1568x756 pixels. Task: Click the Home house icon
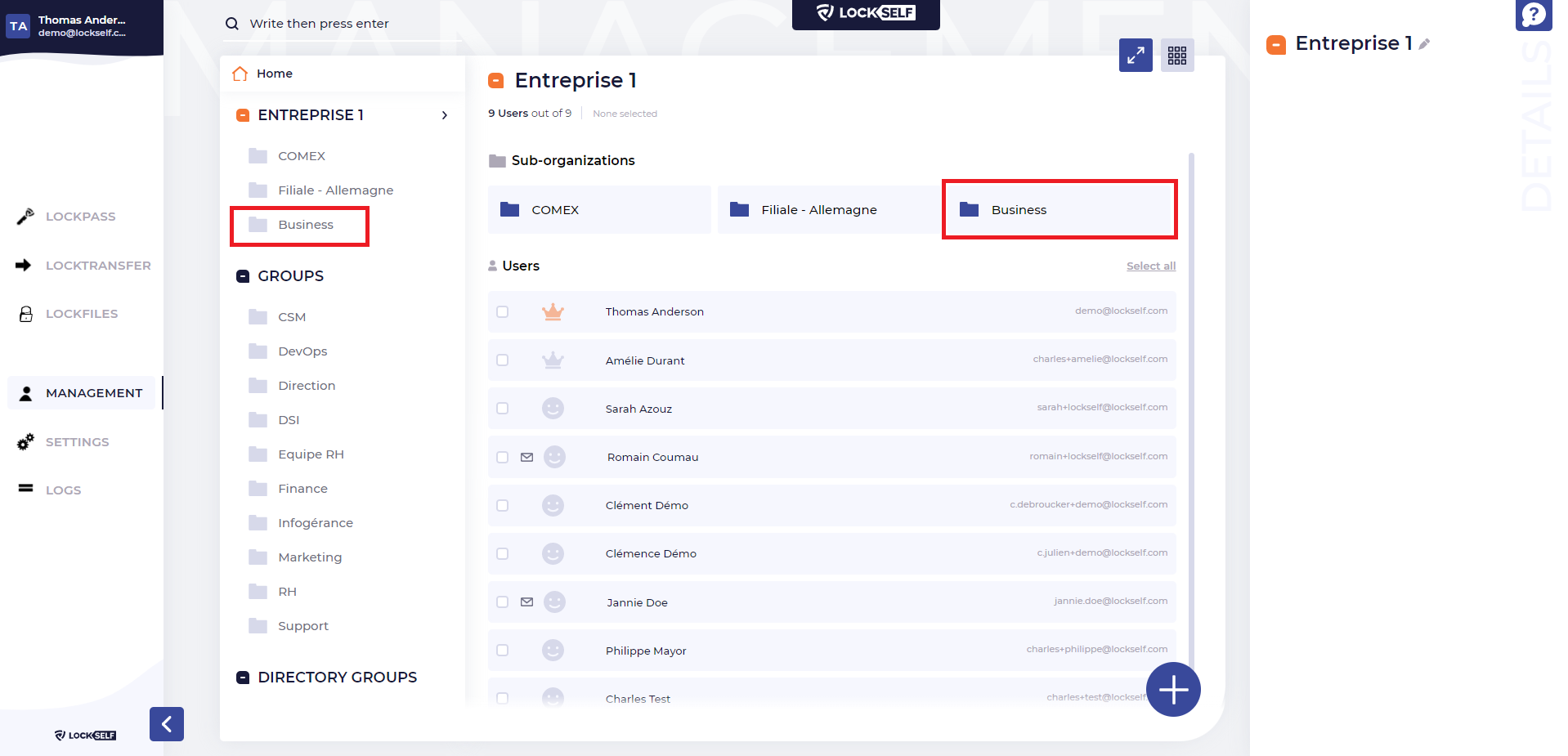(240, 74)
